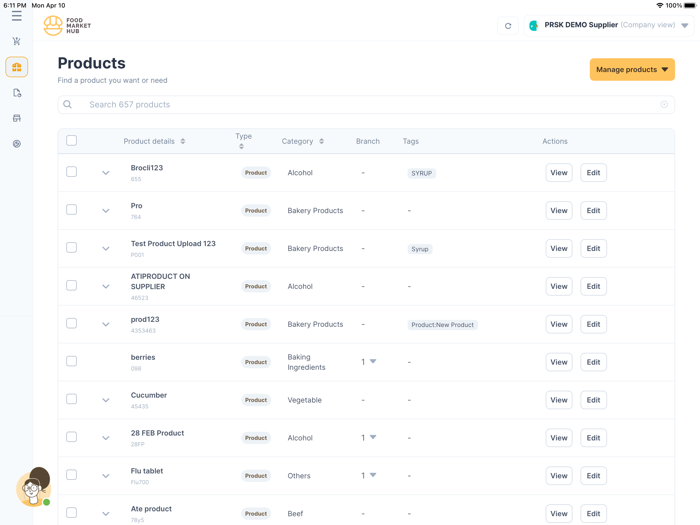Screen dimensions: 700x525
Task: Click the PRSK DEMO Supplier company icon
Action: [533, 25]
